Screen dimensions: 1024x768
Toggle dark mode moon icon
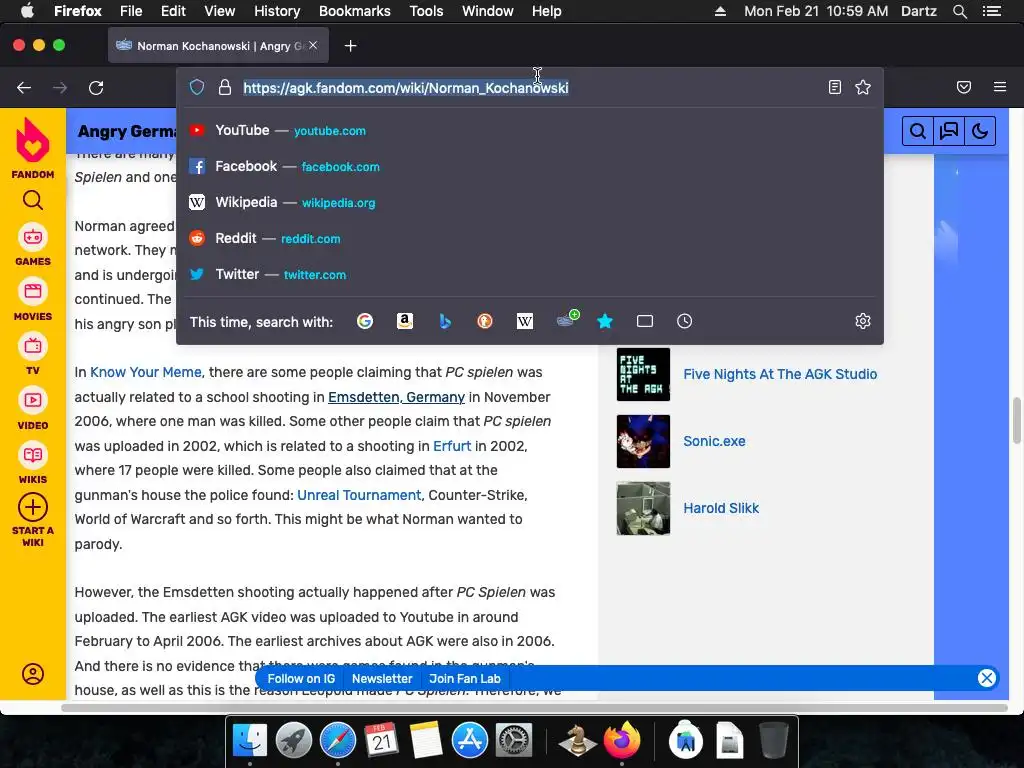(x=980, y=131)
